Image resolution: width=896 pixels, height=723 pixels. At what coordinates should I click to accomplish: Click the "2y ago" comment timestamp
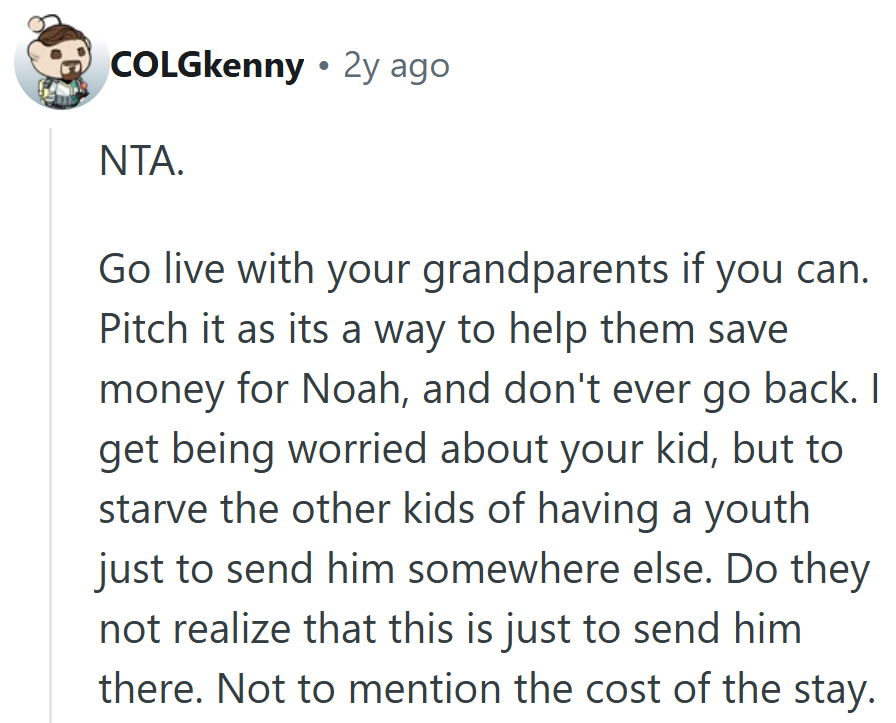[x=396, y=66]
